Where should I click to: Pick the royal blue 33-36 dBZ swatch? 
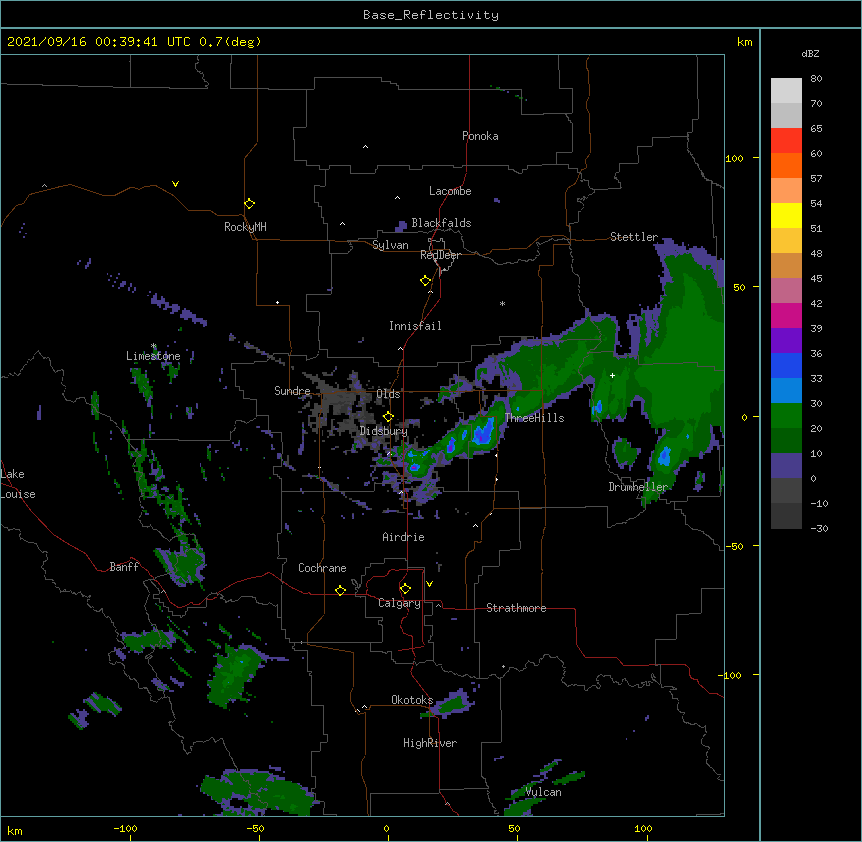(x=786, y=365)
